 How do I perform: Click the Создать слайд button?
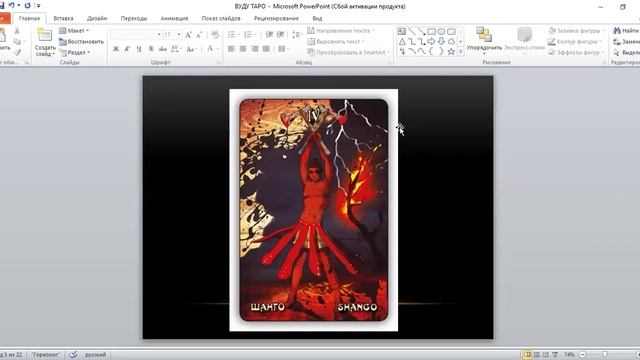pyautogui.click(x=44, y=42)
